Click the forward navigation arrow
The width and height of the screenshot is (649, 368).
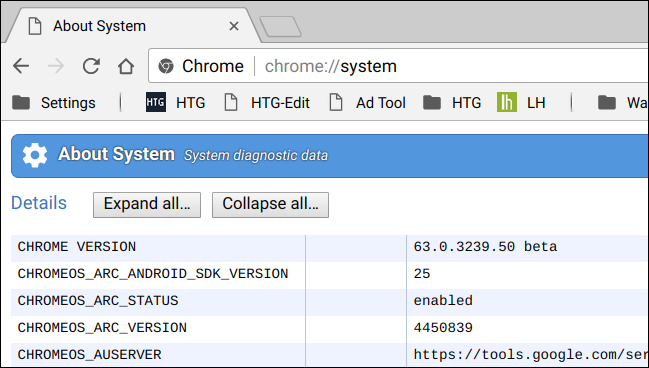click(x=56, y=66)
